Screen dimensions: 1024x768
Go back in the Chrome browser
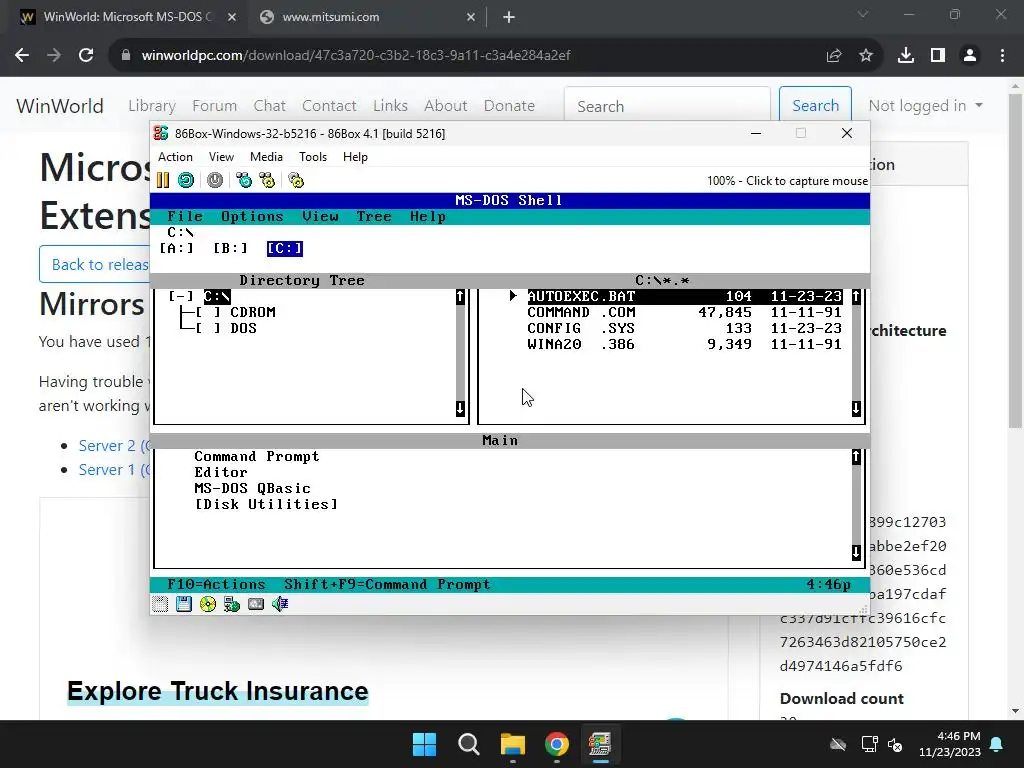coord(22,56)
